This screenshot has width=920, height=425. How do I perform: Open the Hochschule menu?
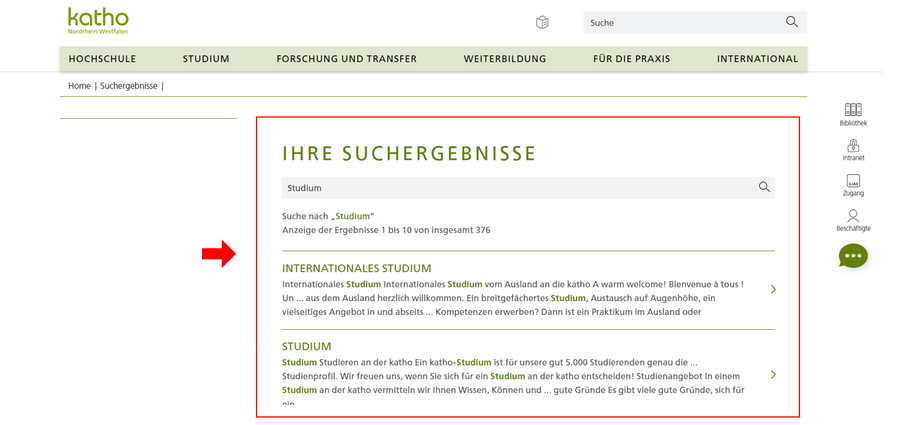pyautogui.click(x=102, y=59)
